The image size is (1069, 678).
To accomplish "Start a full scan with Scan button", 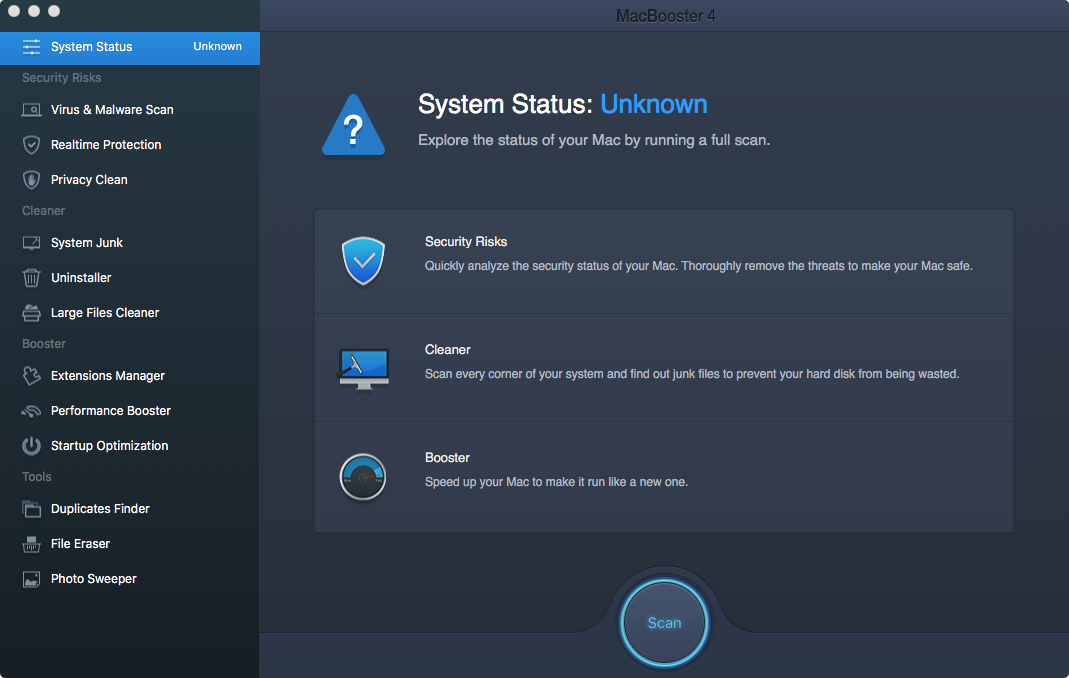I will click(x=664, y=623).
